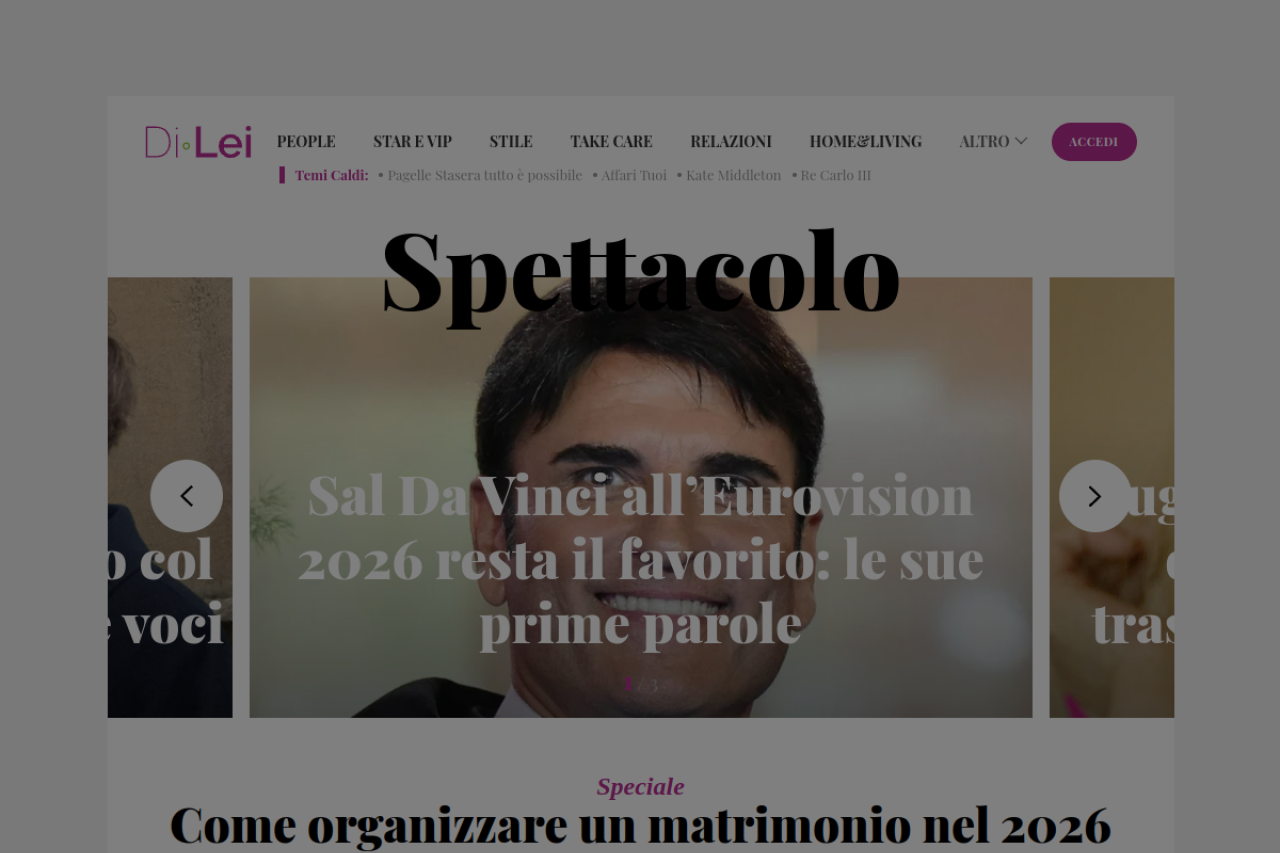
Task: Open Sal Da Vinci Eurovision article
Action: click(x=641, y=559)
